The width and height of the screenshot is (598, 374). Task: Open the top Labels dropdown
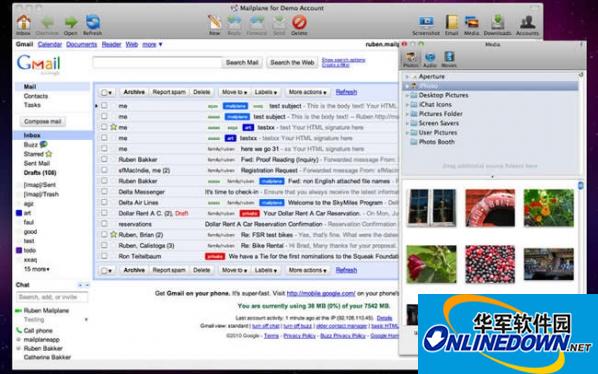265,92
